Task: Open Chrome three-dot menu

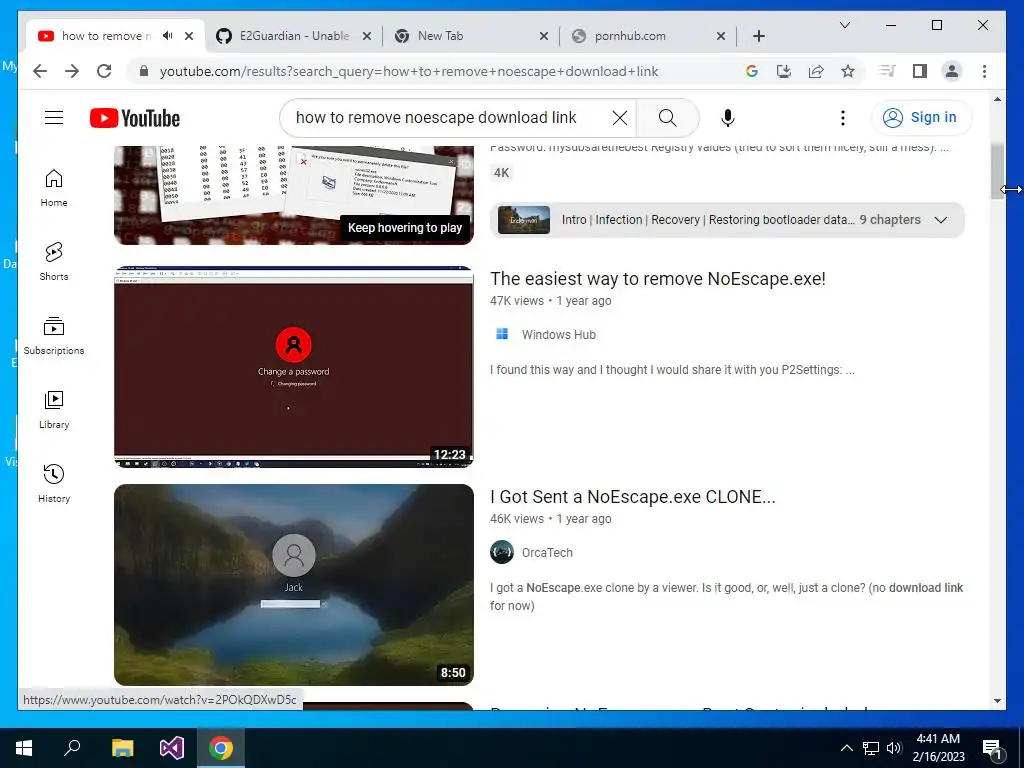Action: pos(984,71)
